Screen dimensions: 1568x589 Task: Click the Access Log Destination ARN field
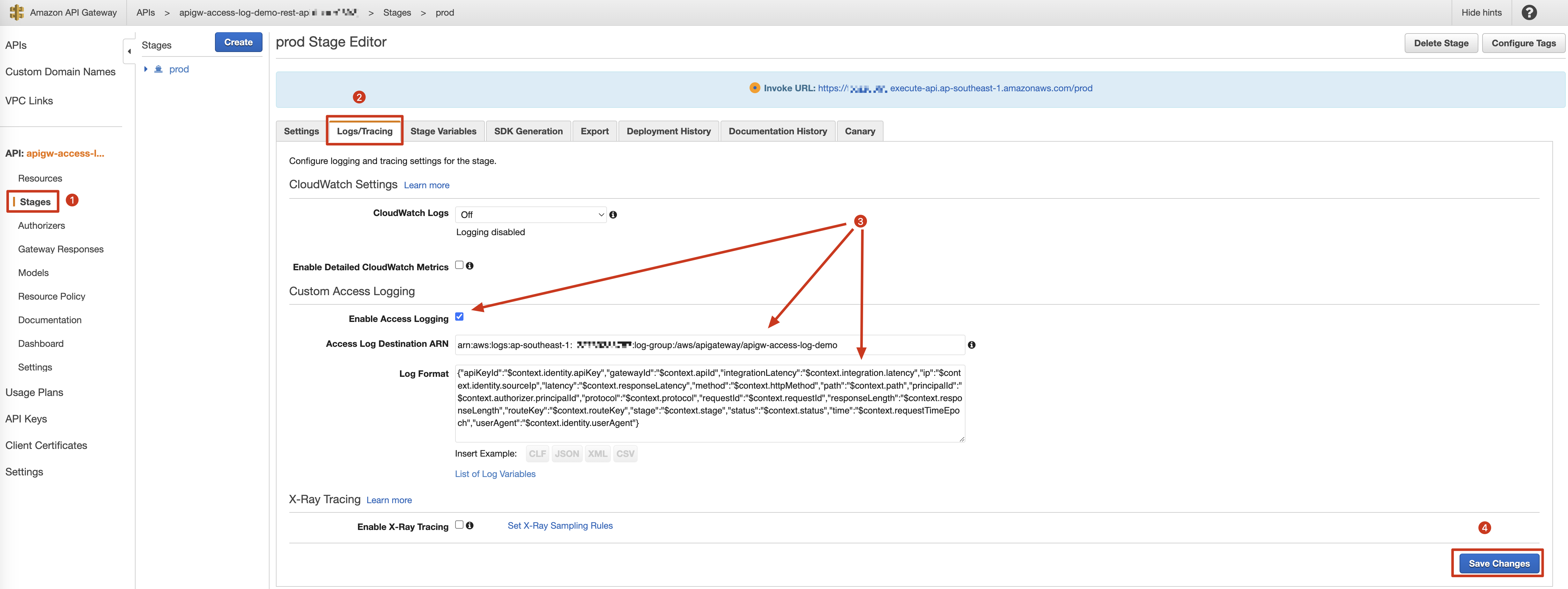(x=710, y=345)
